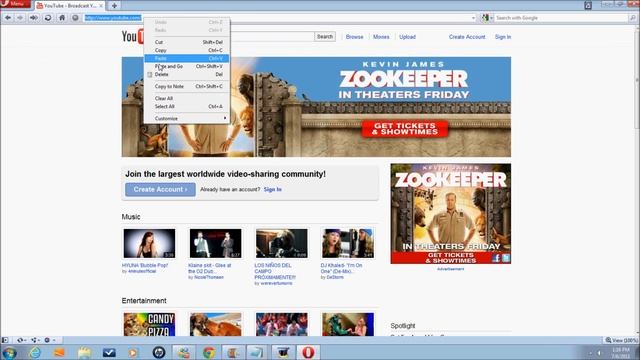This screenshot has width=640, height=360.
Task: Go back with the Back arrow
Action: point(8,18)
